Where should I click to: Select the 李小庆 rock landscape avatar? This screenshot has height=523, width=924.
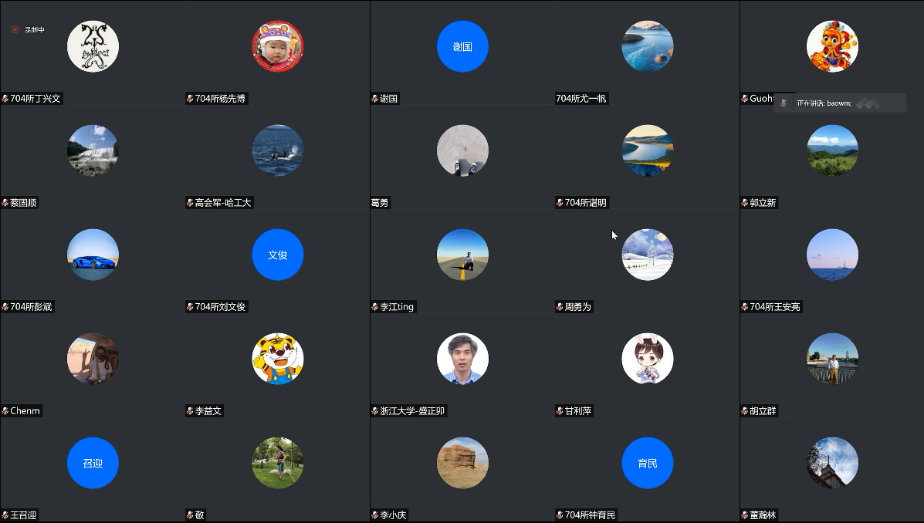(x=462, y=463)
